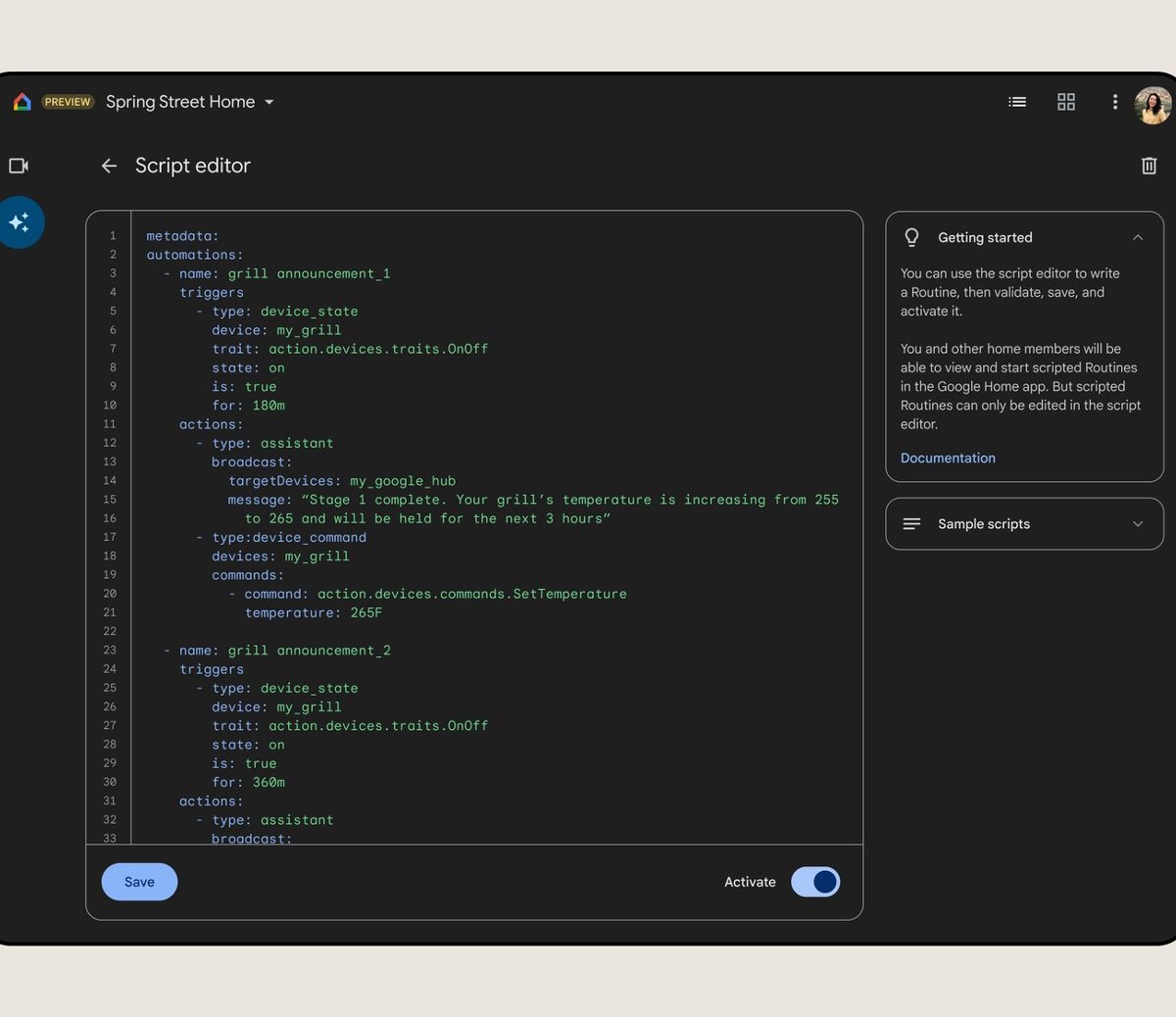Expand the Sample scripts section

pos(1138,524)
